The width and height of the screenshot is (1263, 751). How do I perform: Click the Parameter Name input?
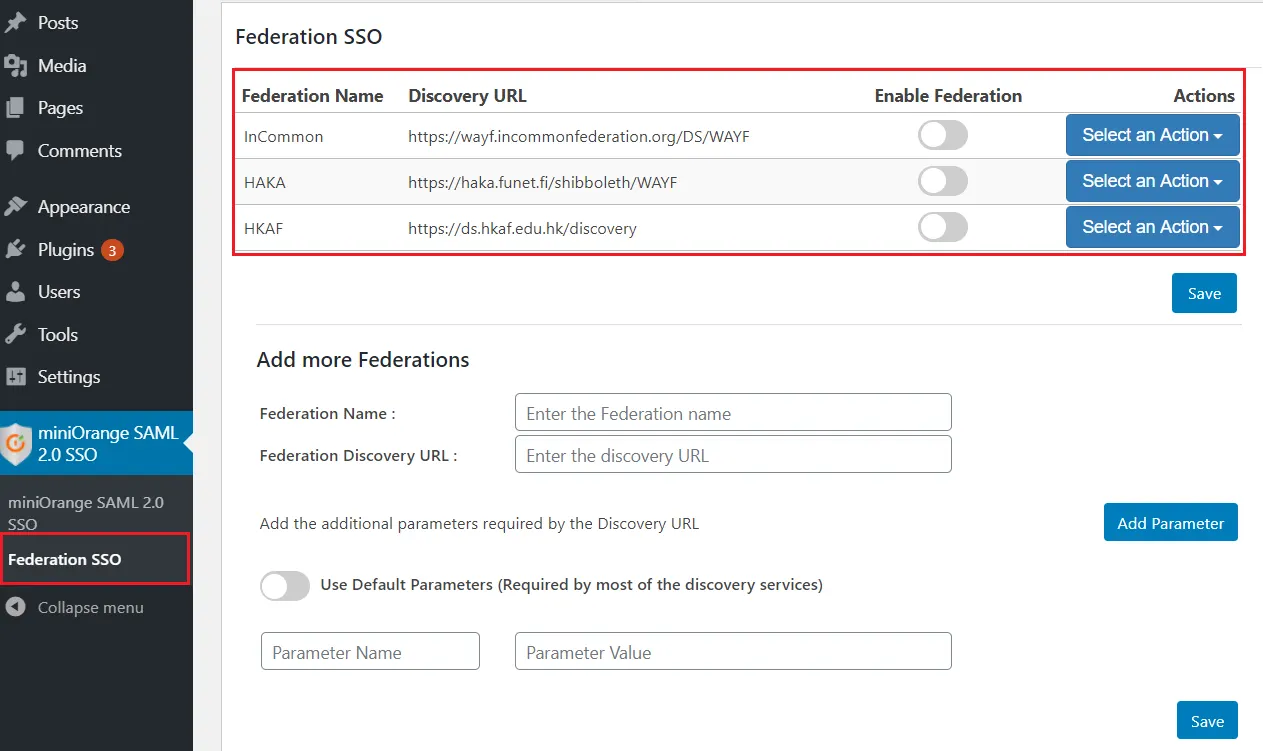point(370,651)
